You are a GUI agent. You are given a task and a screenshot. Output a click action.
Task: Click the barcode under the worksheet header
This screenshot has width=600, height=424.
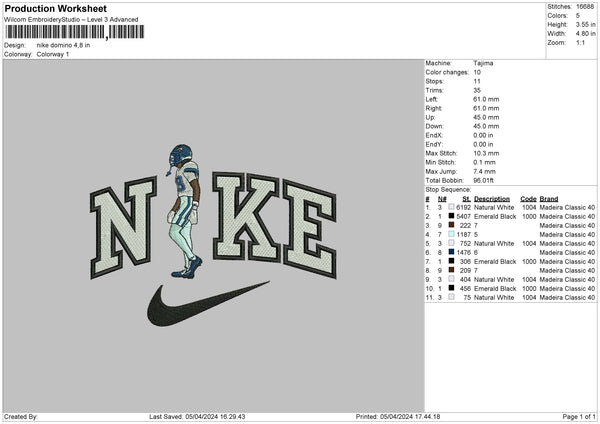(75, 32)
